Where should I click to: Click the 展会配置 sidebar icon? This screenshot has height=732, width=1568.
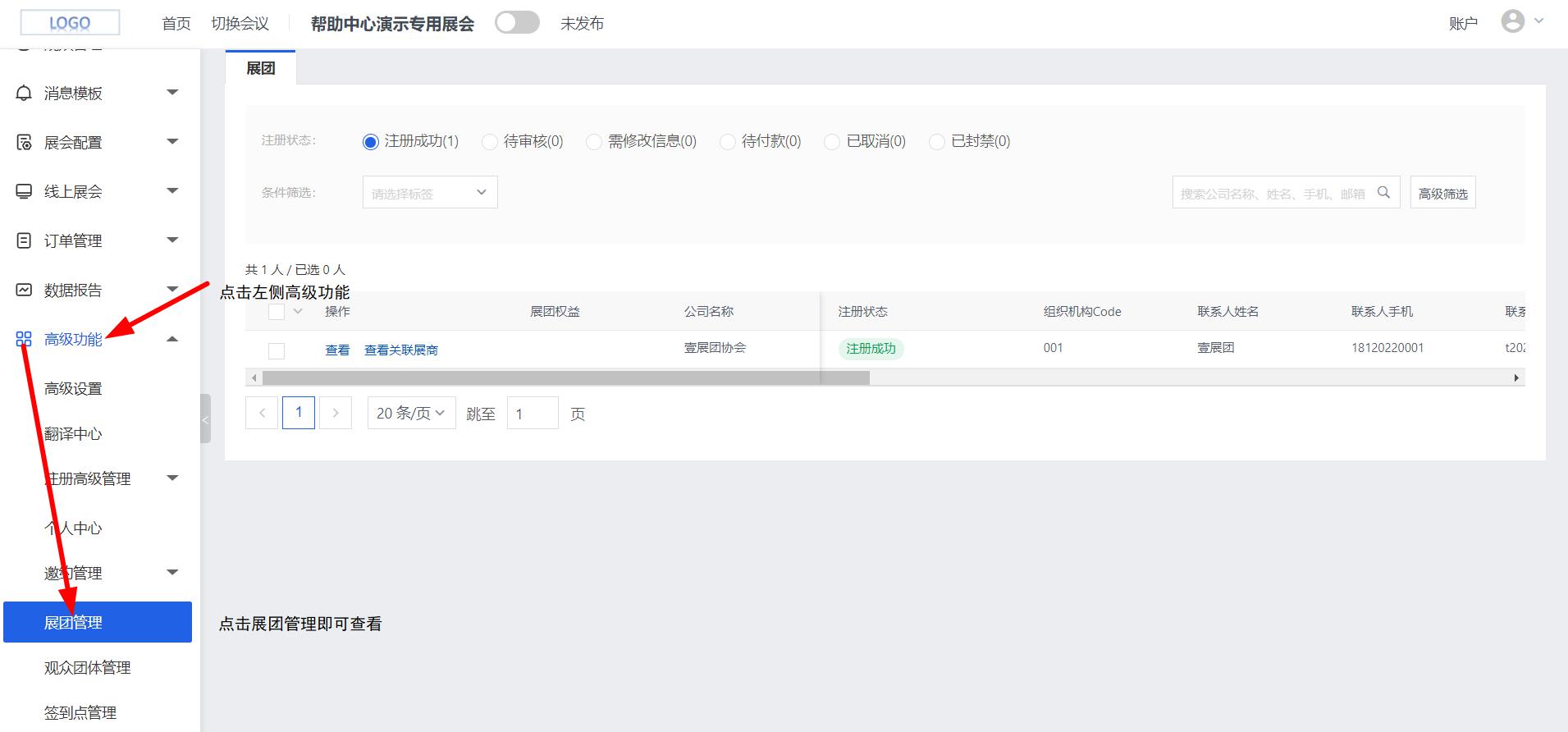point(25,142)
